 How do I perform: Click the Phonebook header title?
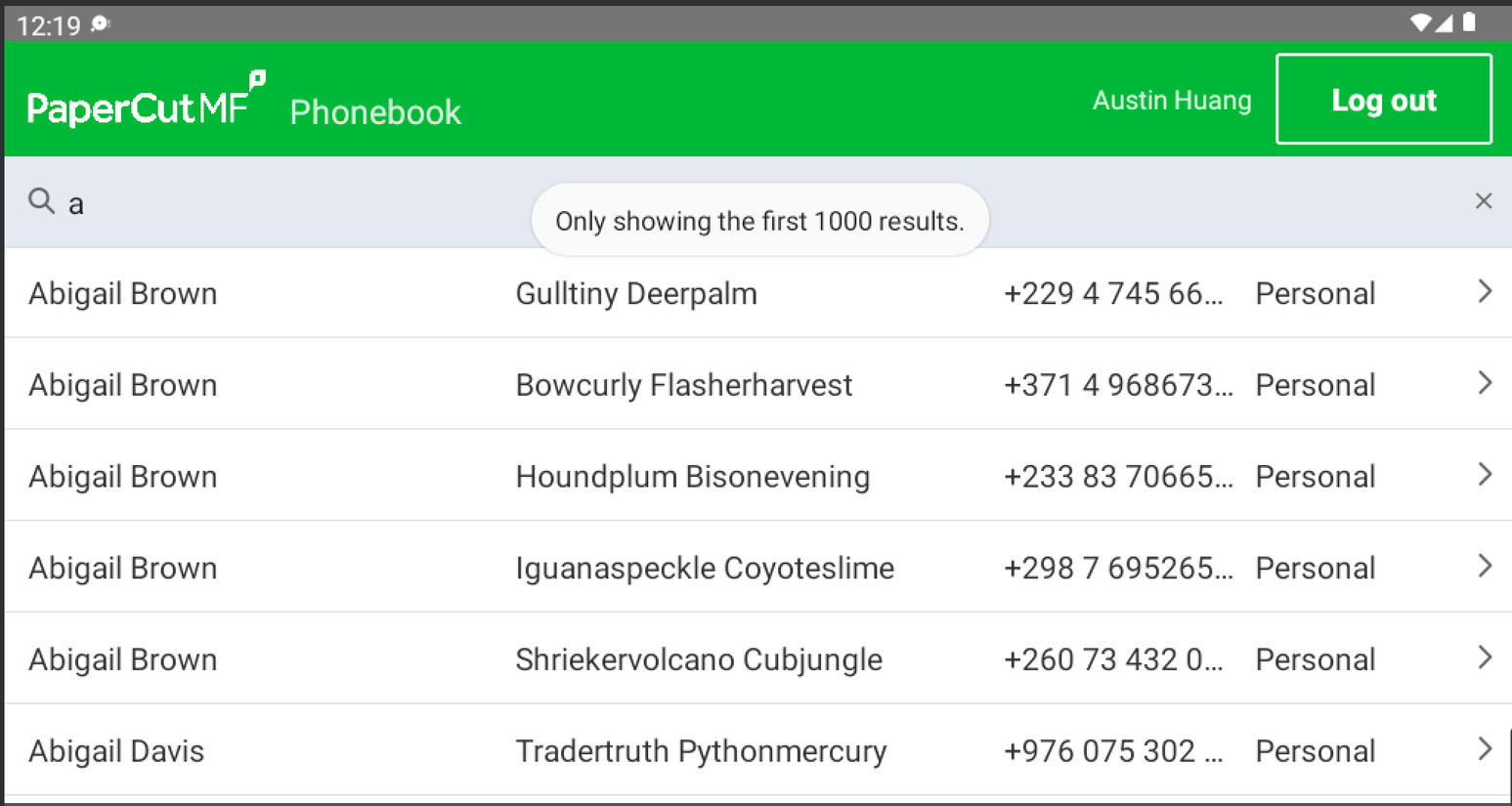(x=375, y=112)
